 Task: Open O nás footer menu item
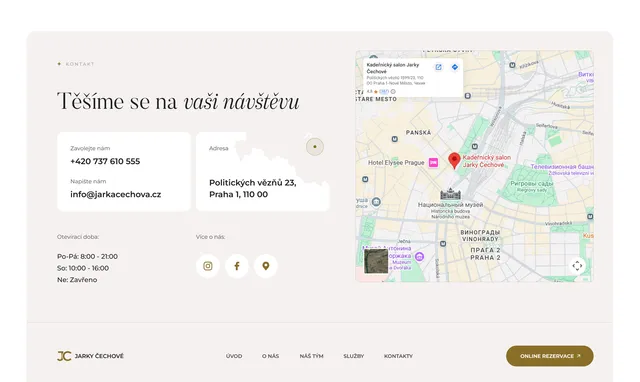271,356
